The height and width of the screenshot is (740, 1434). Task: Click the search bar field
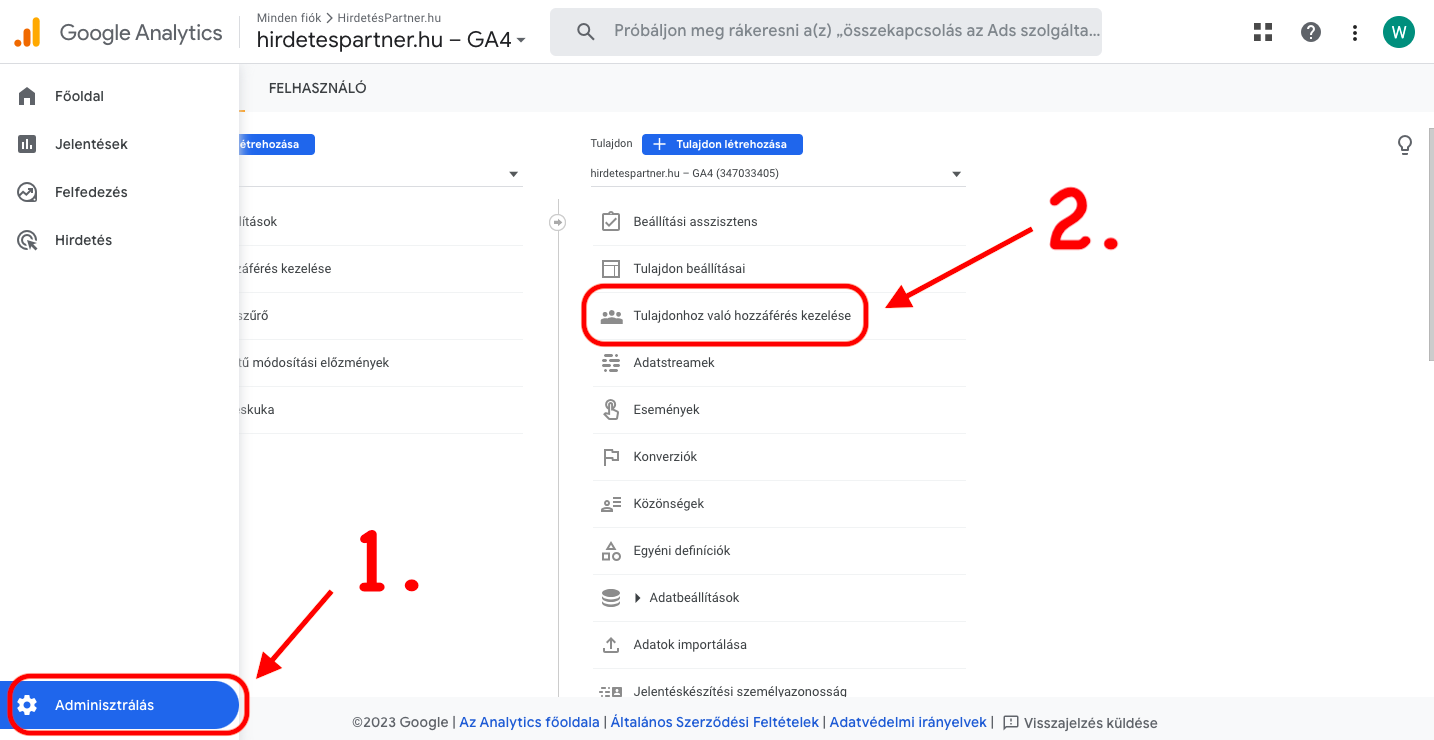[x=825, y=31]
